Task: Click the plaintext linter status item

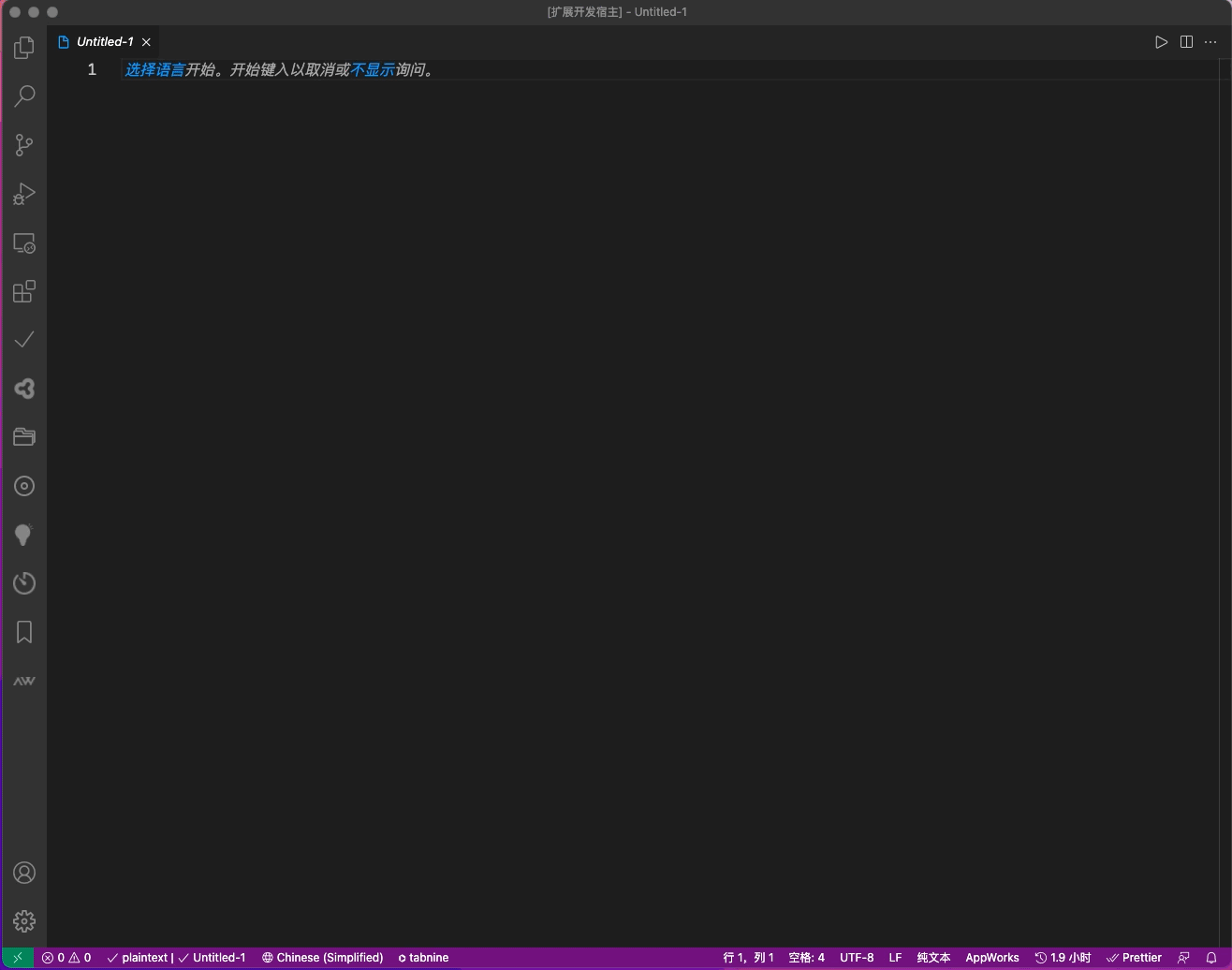Action: [140, 958]
